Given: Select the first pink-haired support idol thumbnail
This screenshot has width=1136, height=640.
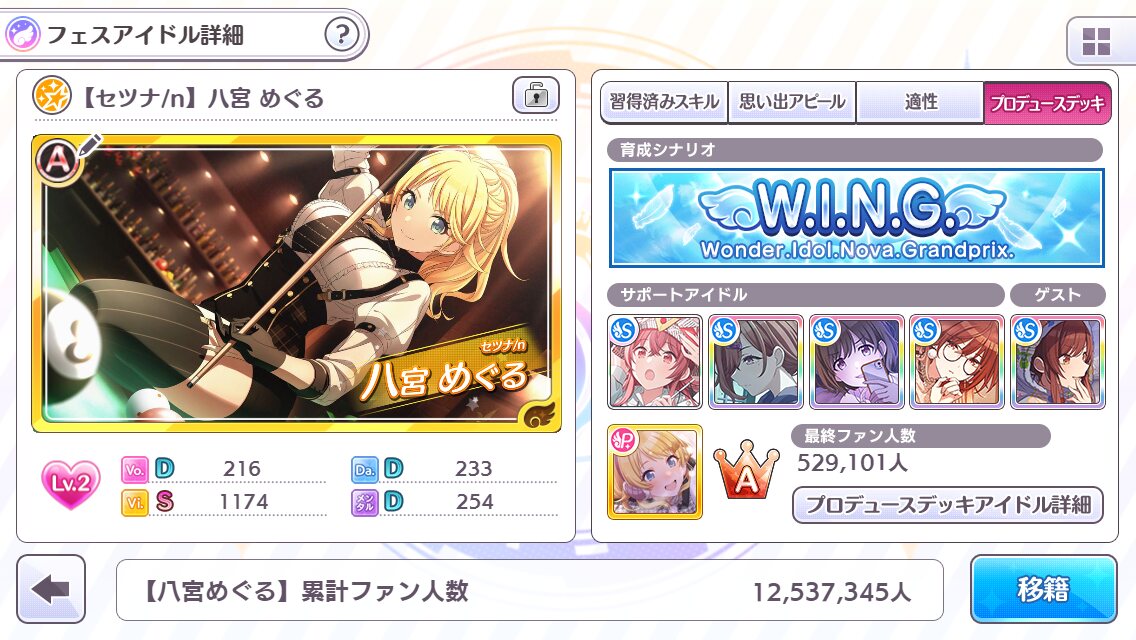Looking at the screenshot, I should click(x=655, y=362).
